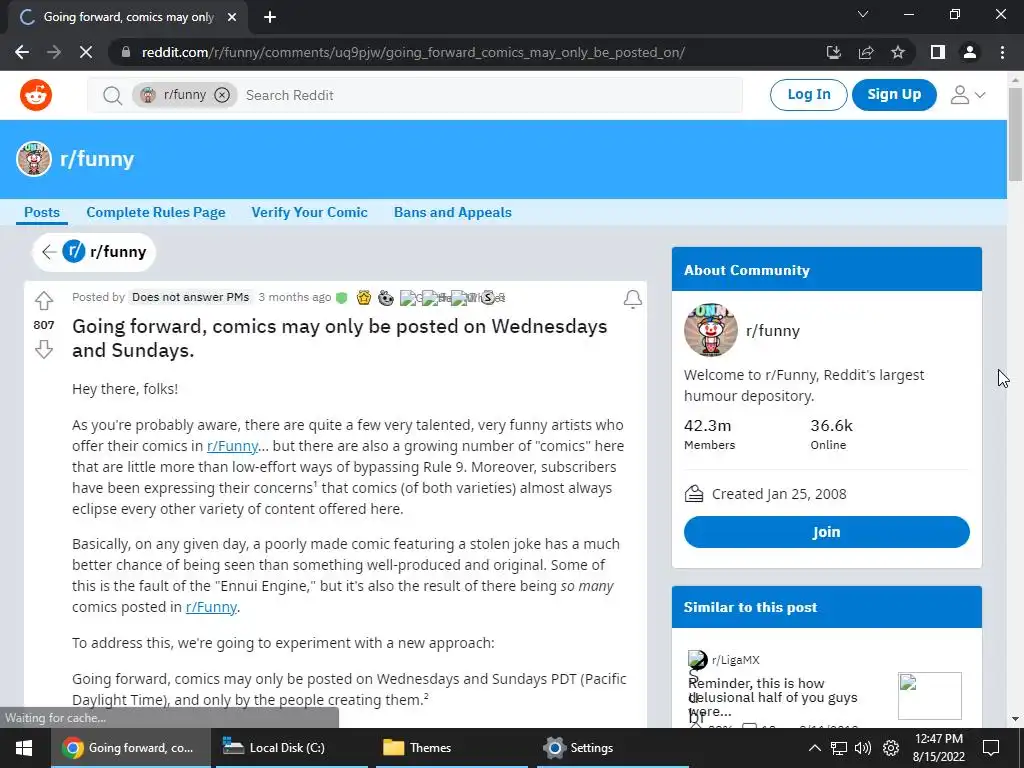Screen dimensions: 1024x768
Task: Click the install app icon in address bar
Action: [x=833, y=52]
